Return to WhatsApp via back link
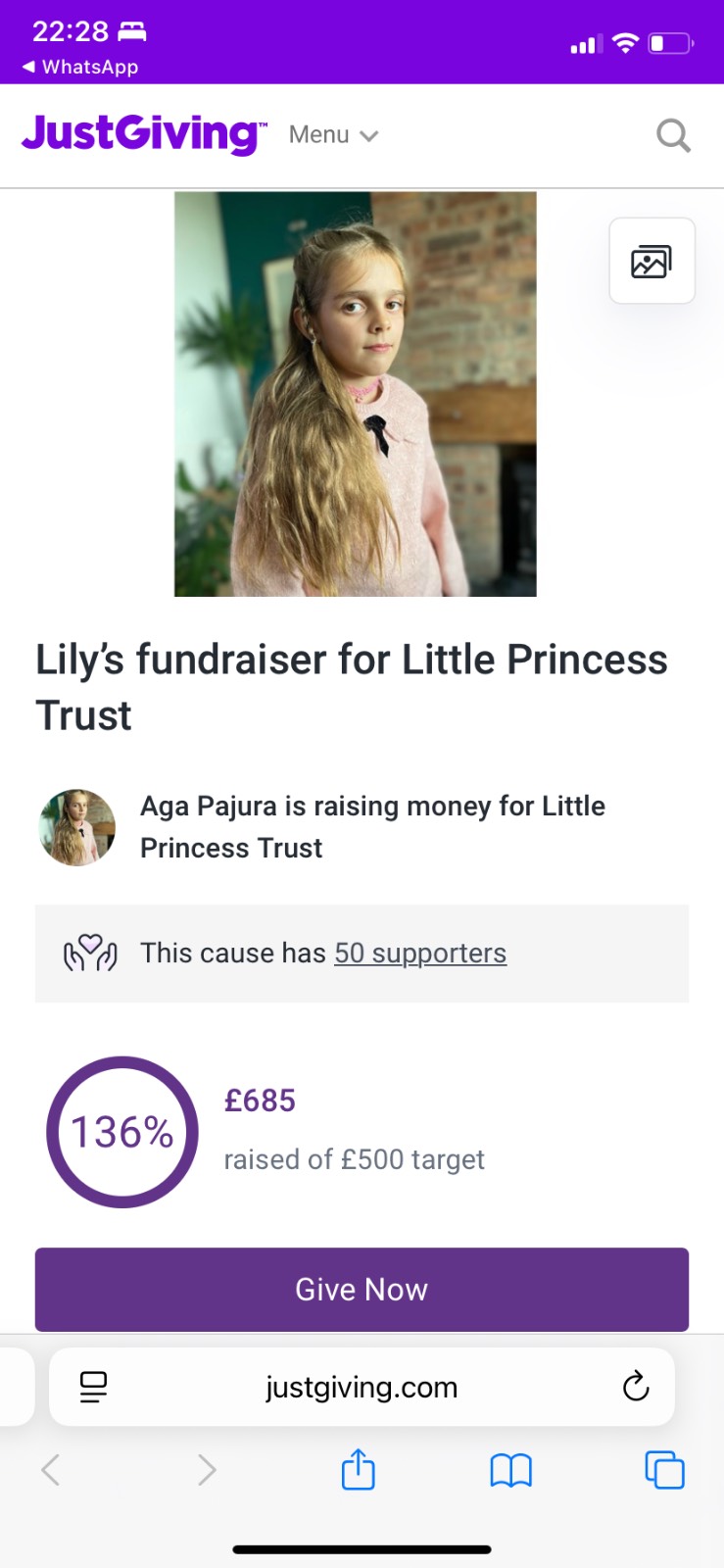This screenshot has width=724, height=1568. pyautogui.click(x=80, y=67)
